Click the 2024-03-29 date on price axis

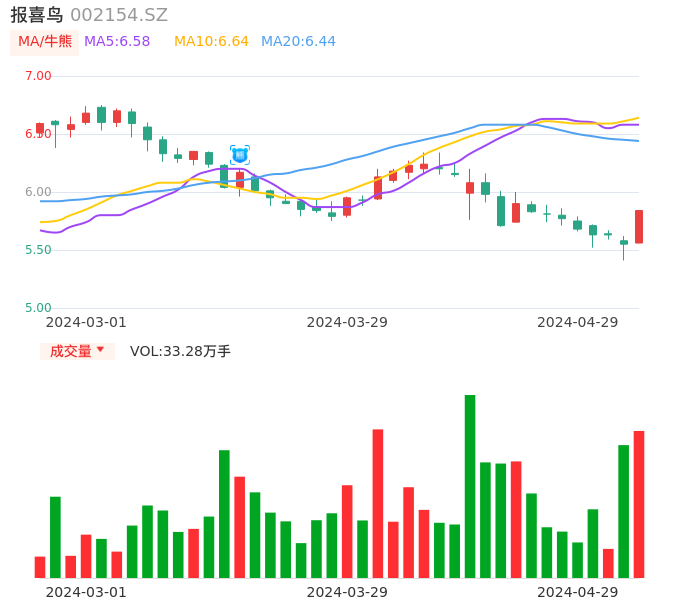click(347, 322)
